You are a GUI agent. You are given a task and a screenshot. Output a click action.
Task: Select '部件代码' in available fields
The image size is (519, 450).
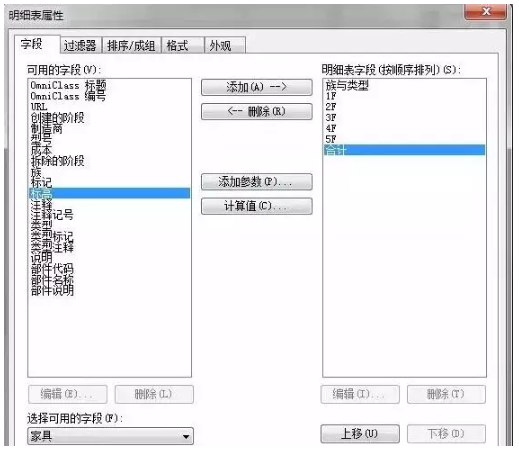tap(109, 269)
